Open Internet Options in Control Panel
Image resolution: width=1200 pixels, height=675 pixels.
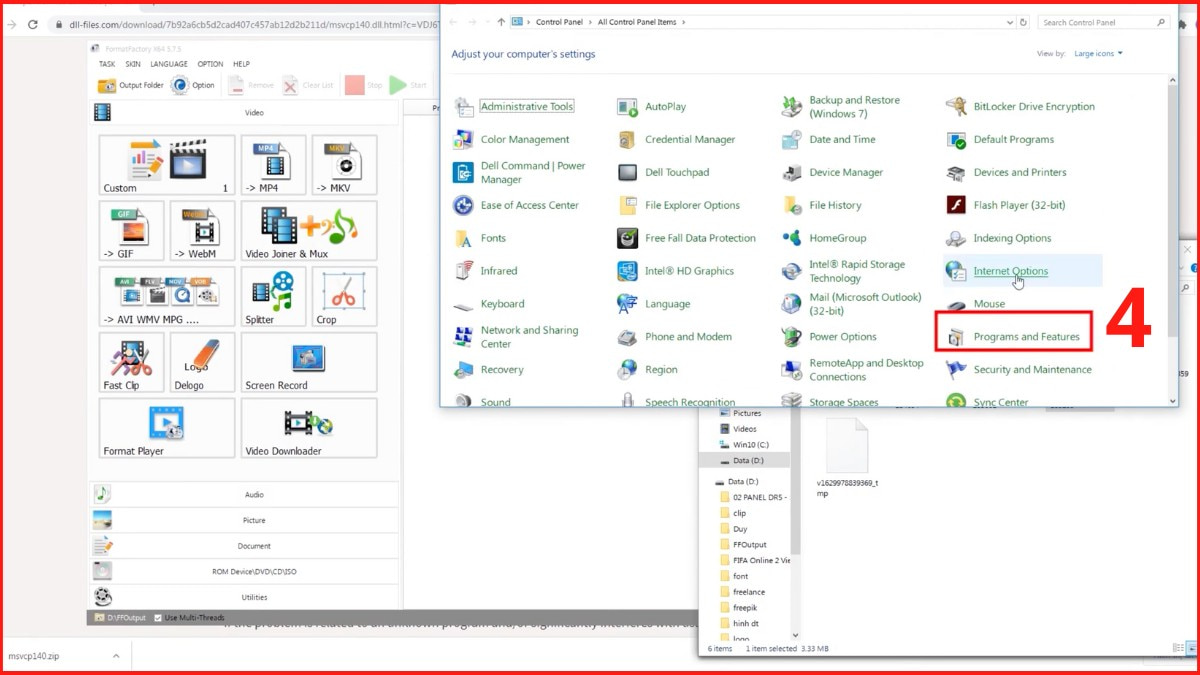point(1011,271)
